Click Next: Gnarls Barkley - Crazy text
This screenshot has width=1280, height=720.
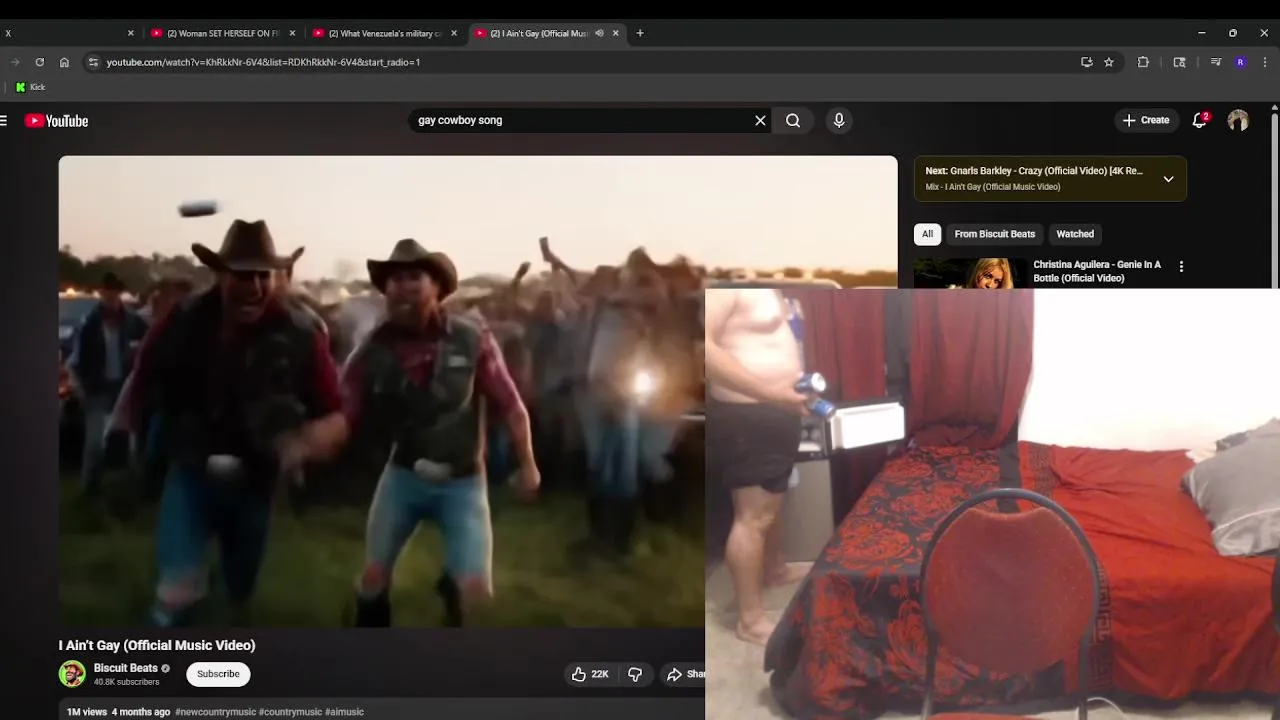(x=1034, y=171)
